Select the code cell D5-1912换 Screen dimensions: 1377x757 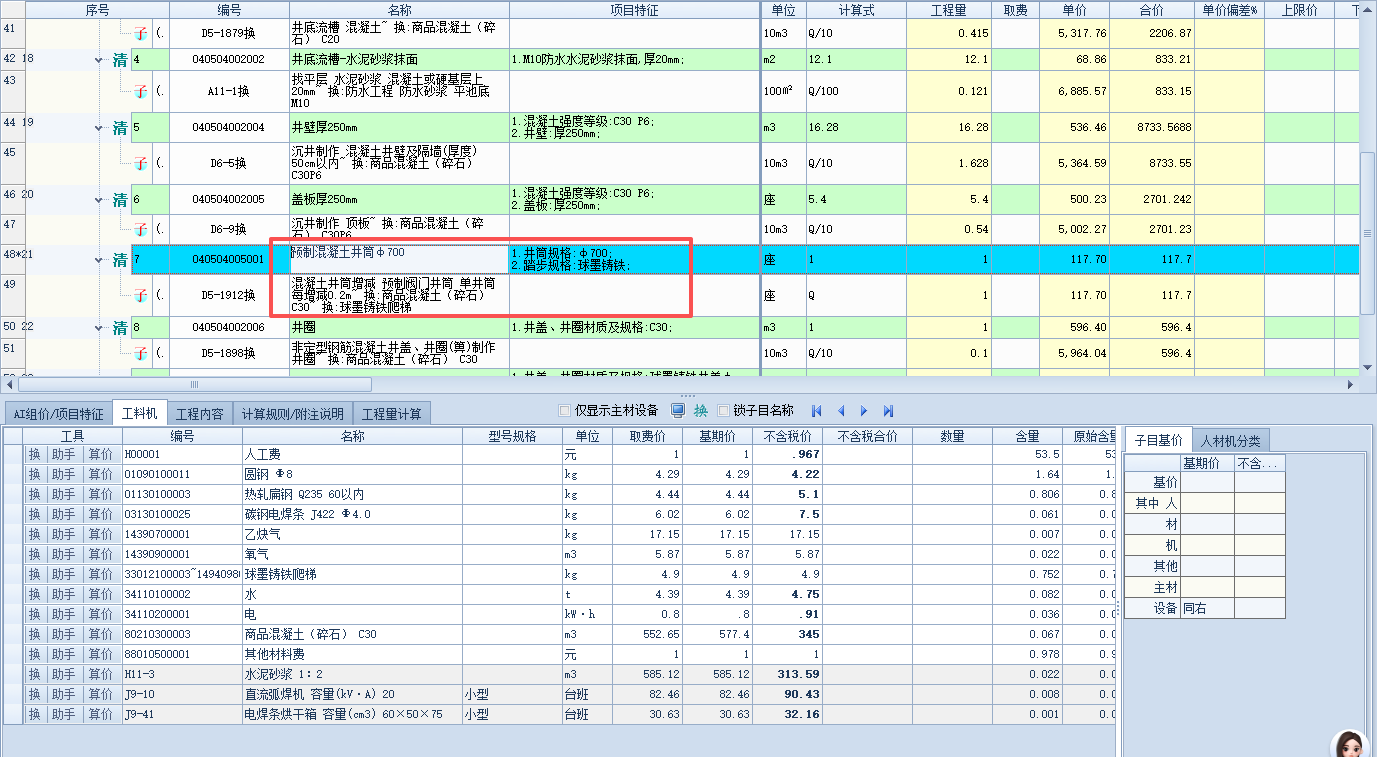pyautogui.click(x=229, y=296)
